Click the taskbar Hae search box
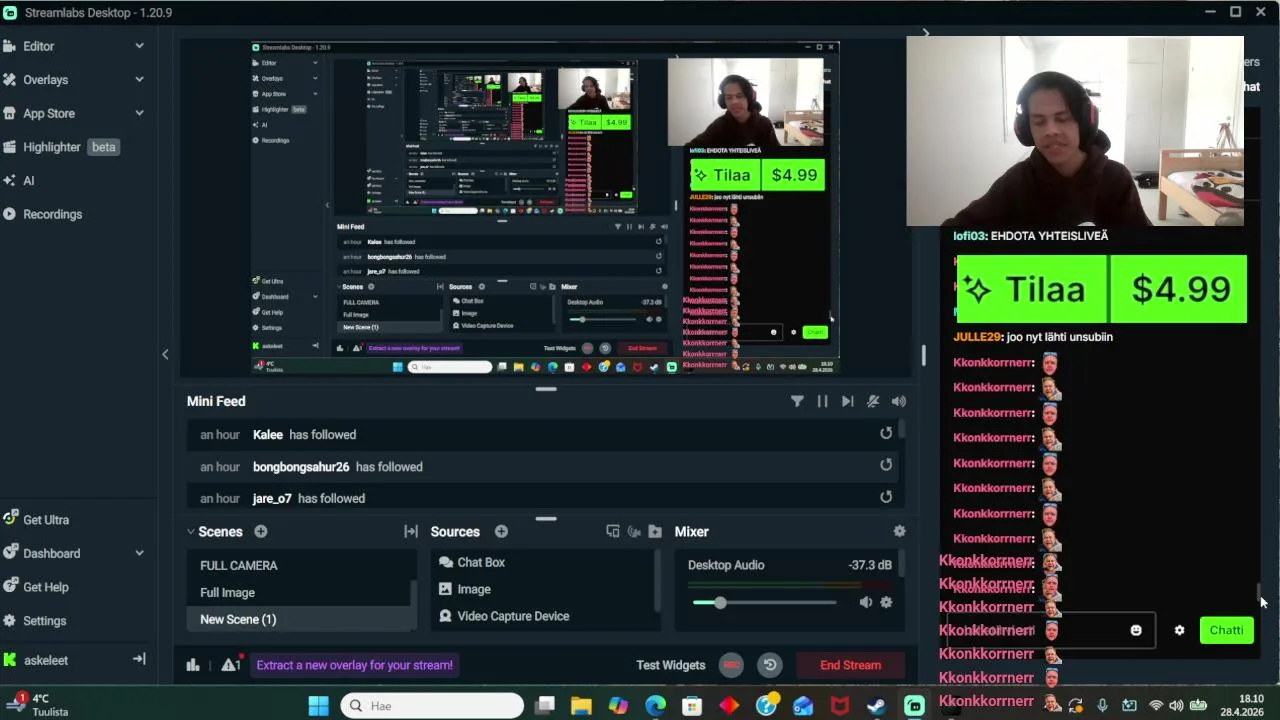Viewport: 1280px width, 720px height. (x=432, y=706)
